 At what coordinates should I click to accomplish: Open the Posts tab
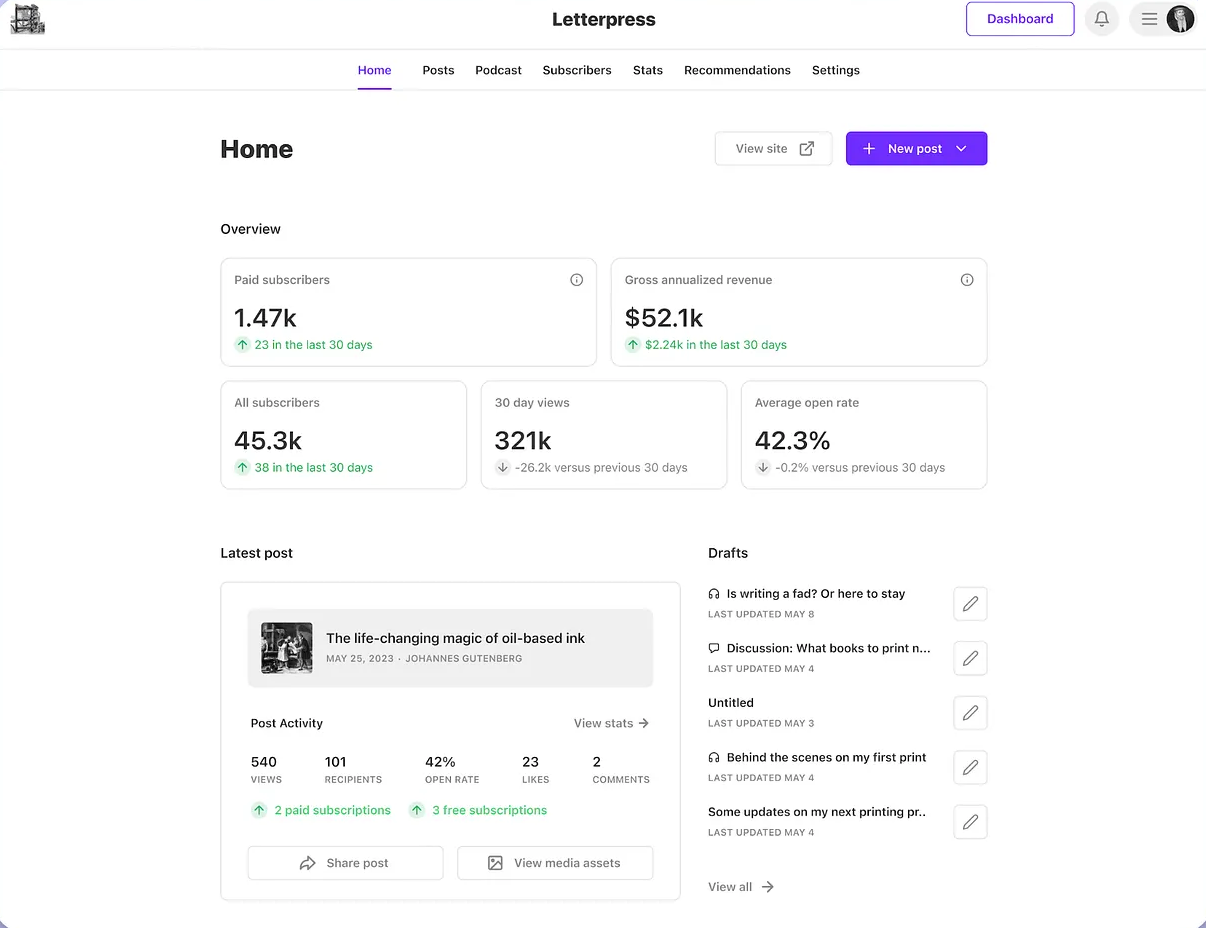438,70
